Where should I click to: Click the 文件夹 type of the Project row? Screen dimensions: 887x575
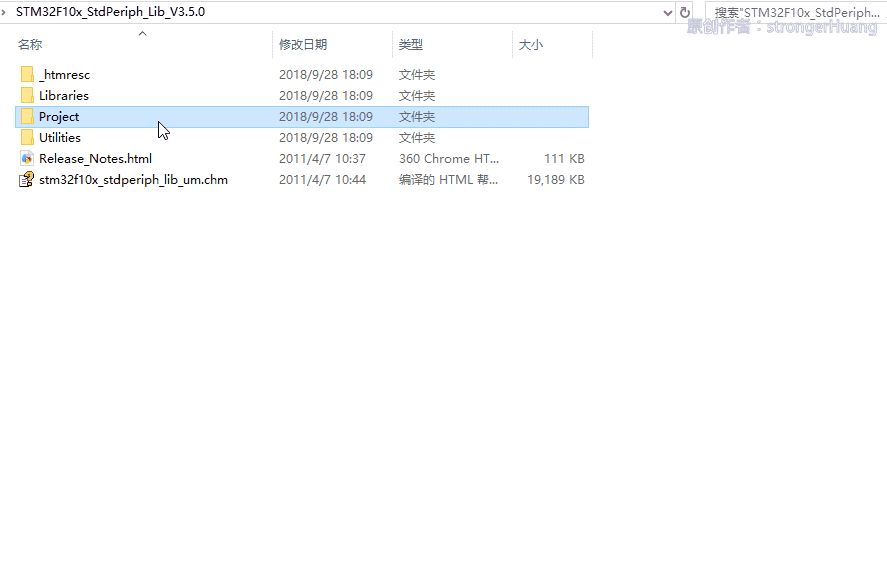tap(417, 117)
